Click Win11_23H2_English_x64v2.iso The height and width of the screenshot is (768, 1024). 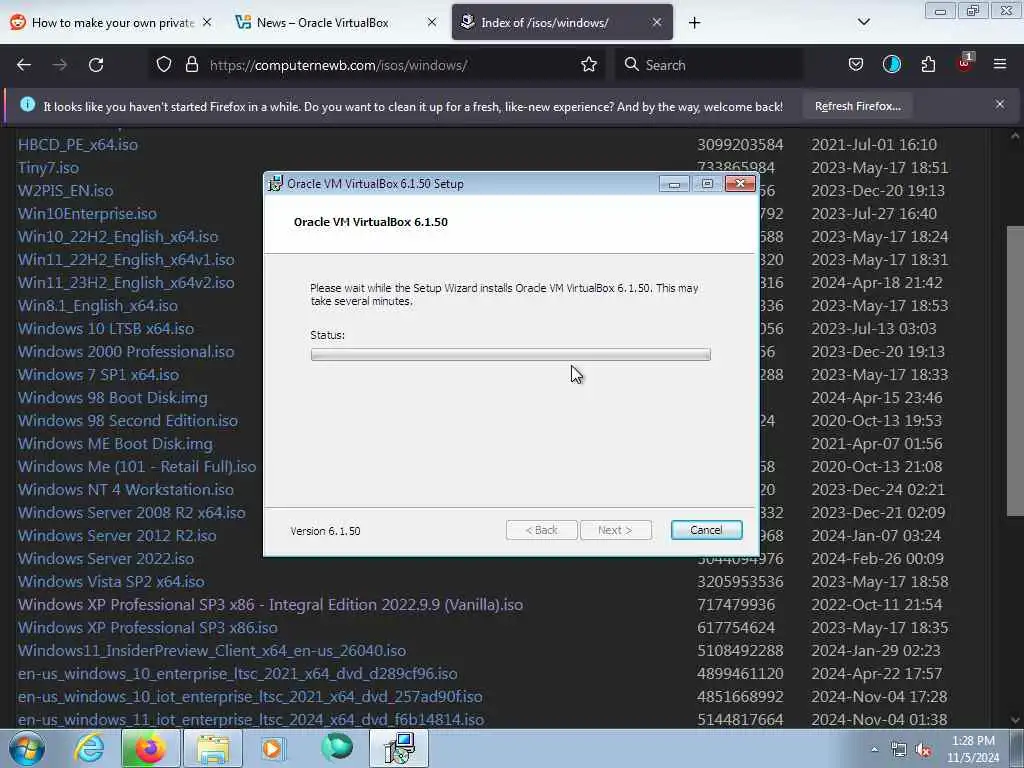pyautogui.click(x=125, y=282)
